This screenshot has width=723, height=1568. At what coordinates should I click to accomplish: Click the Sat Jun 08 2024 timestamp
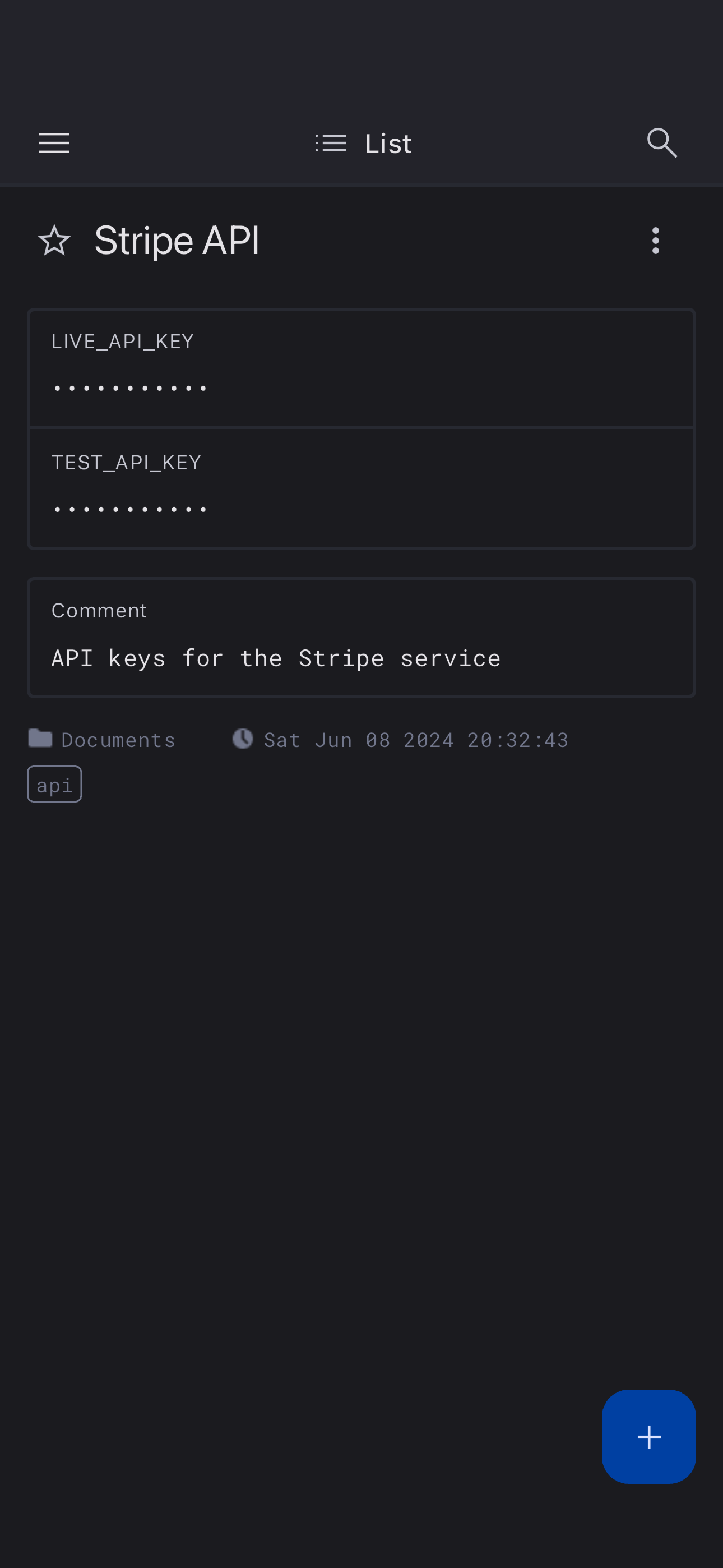[416, 740]
